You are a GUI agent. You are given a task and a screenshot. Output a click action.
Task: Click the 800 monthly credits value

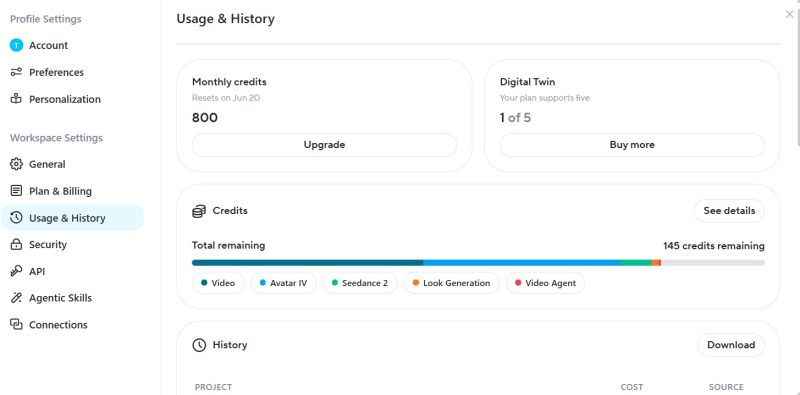coord(205,118)
